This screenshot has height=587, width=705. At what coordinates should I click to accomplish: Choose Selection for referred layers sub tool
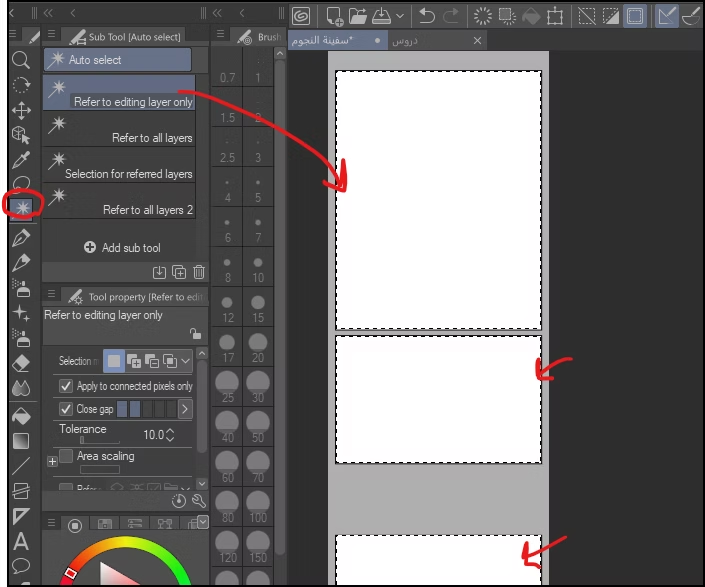(119, 165)
